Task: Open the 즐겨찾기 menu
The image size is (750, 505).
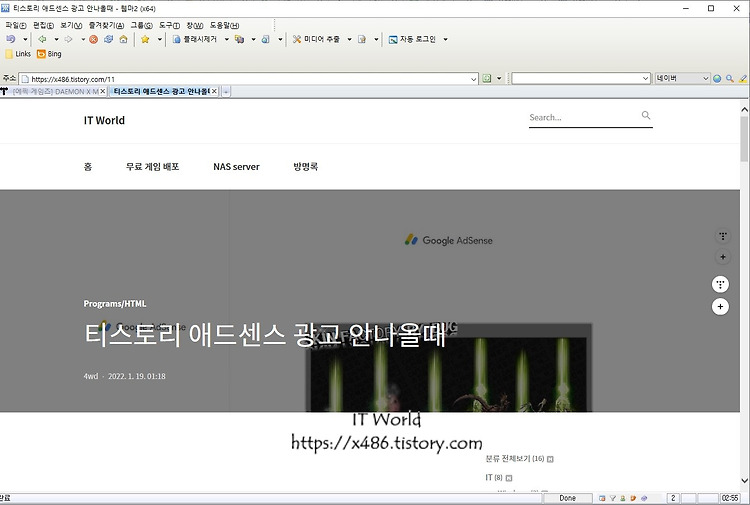Action: tap(106, 25)
